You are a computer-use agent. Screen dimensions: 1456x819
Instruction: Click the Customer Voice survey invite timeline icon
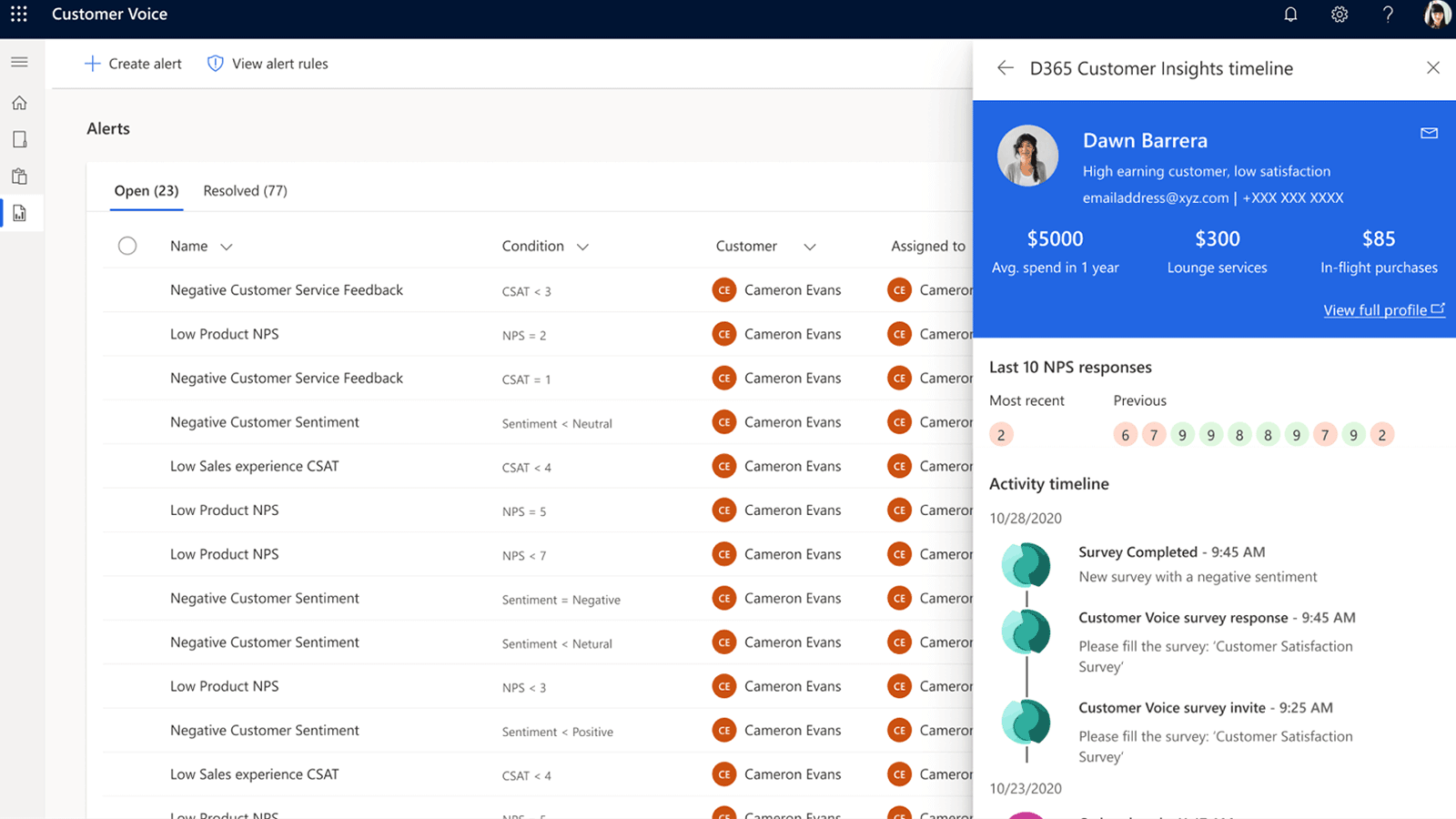pos(1026,723)
